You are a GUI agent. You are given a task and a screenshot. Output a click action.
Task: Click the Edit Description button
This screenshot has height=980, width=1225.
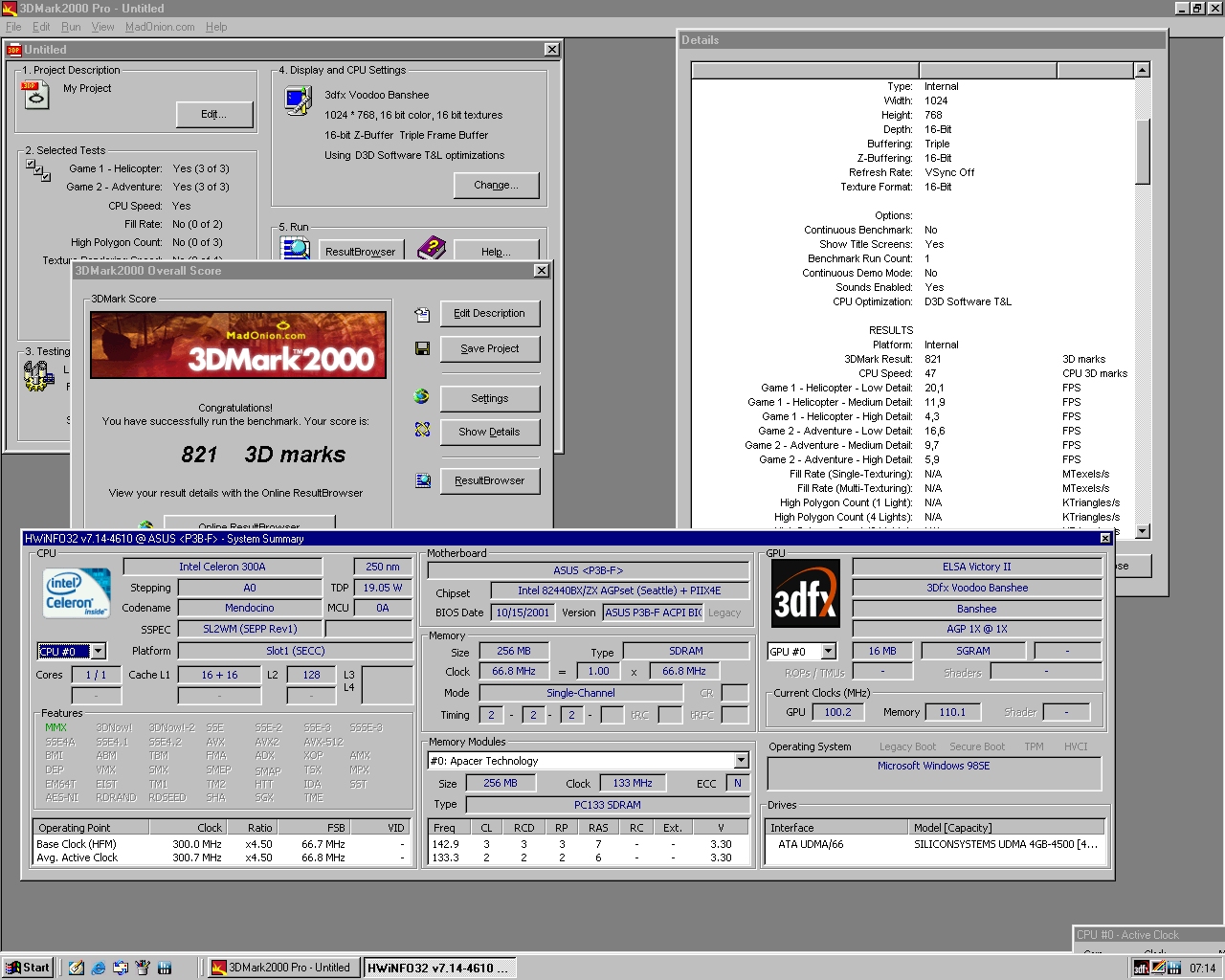(489, 313)
